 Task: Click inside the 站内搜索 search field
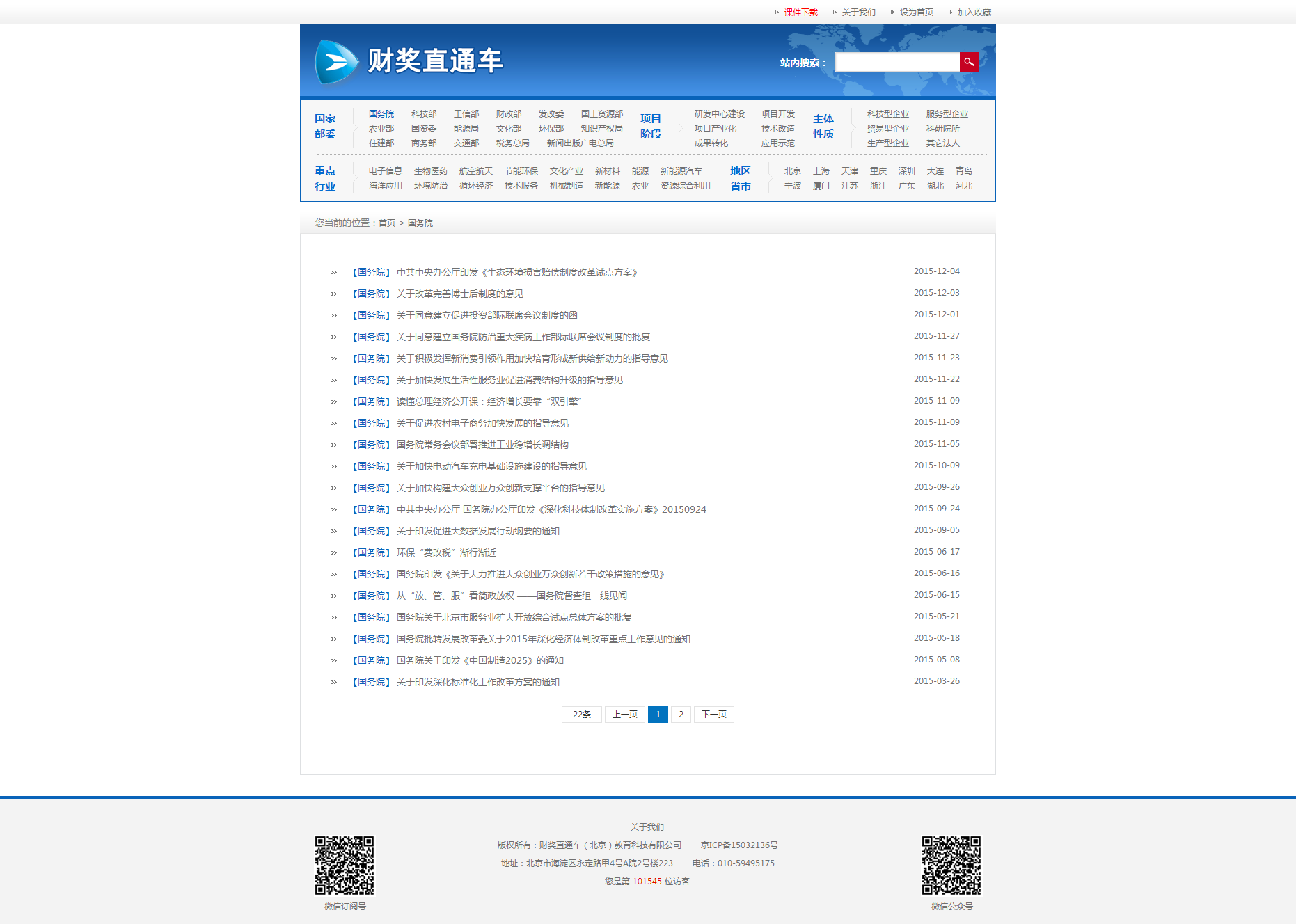[x=896, y=62]
